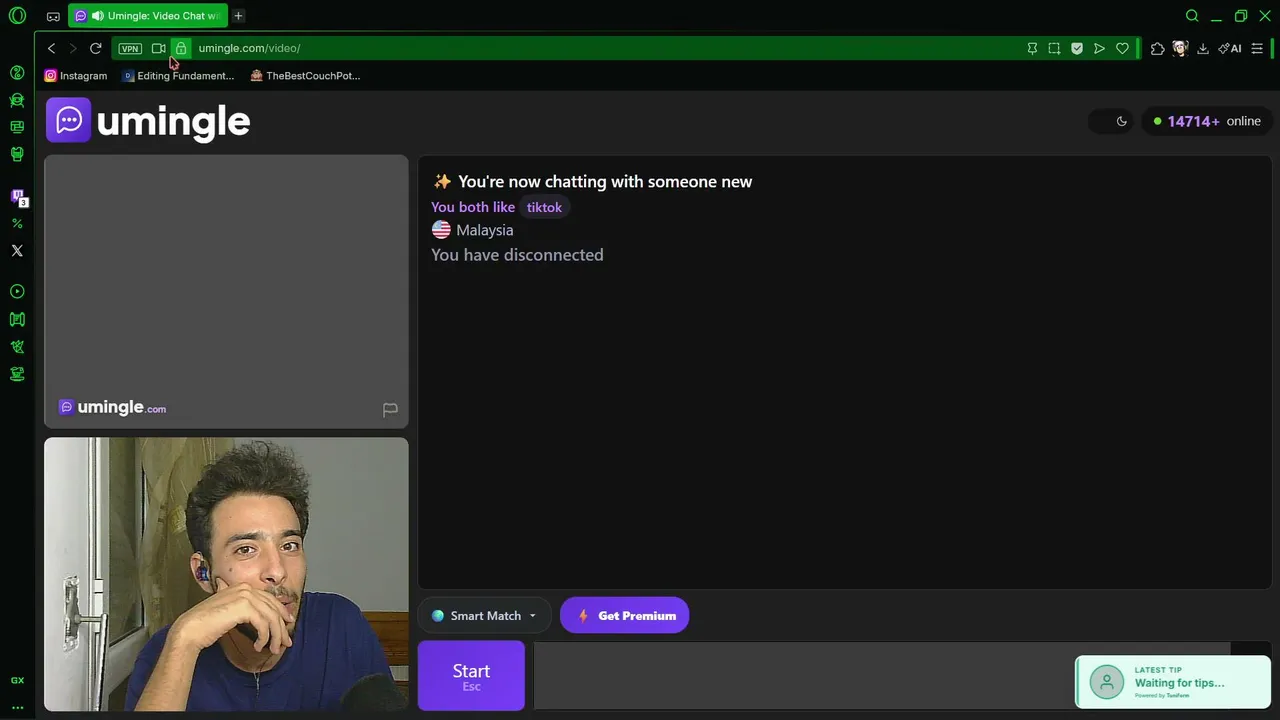Click the Umingle logo in the page header
This screenshot has height=720, width=1280.
point(148,121)
